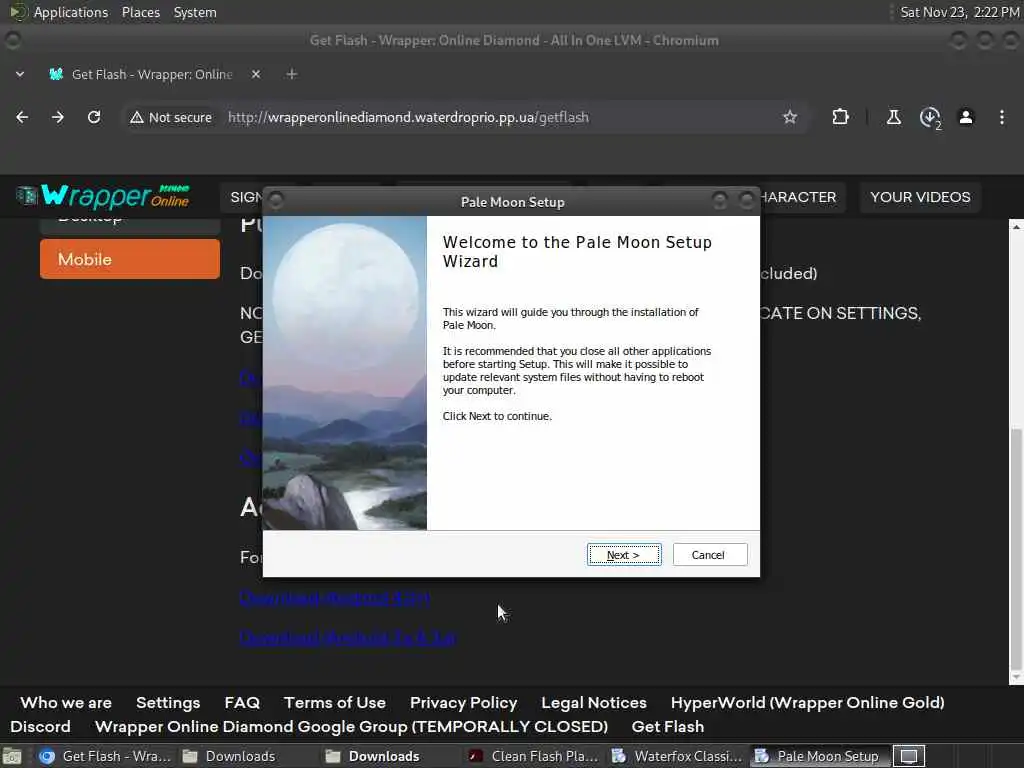Click the Wrapper Online logo
The height and width of the screenshot is (768, 1024).
[x=103, y=196]
